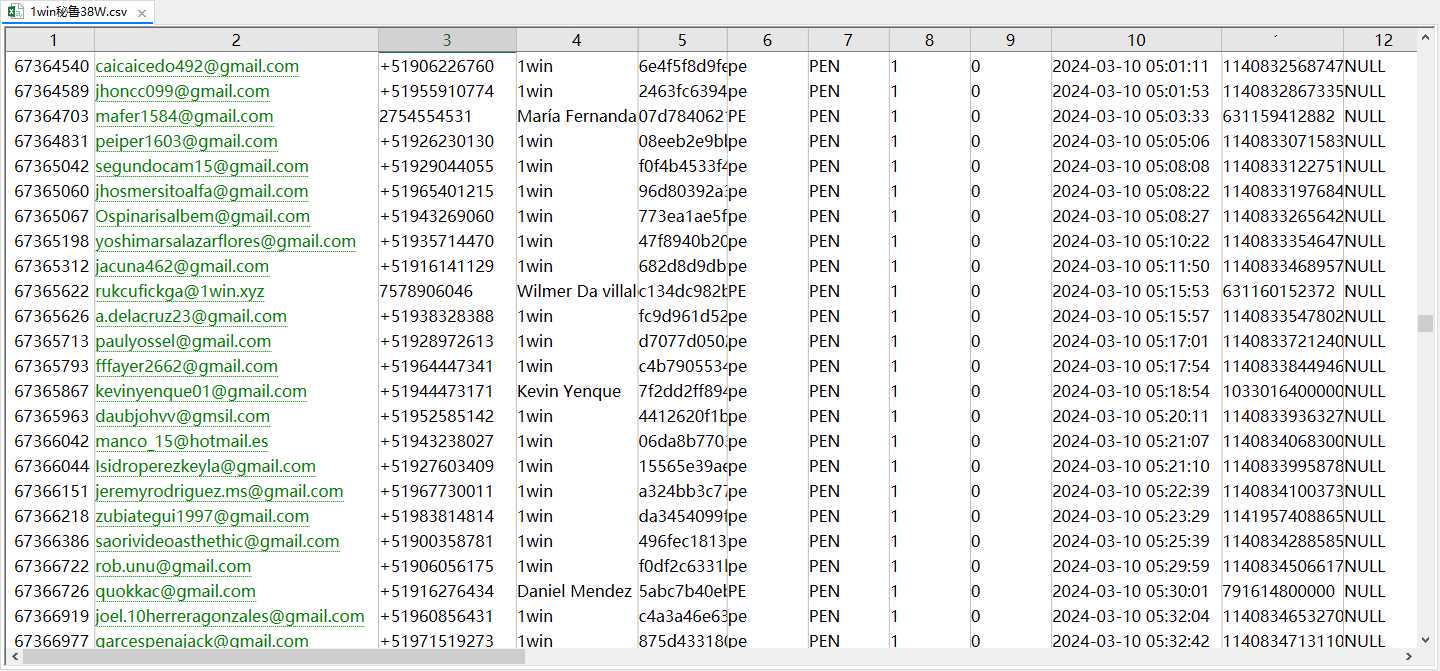Select the 1win秘鲁38W.csv file tab
Screen dimensions: 1440x671
(77, 13)
